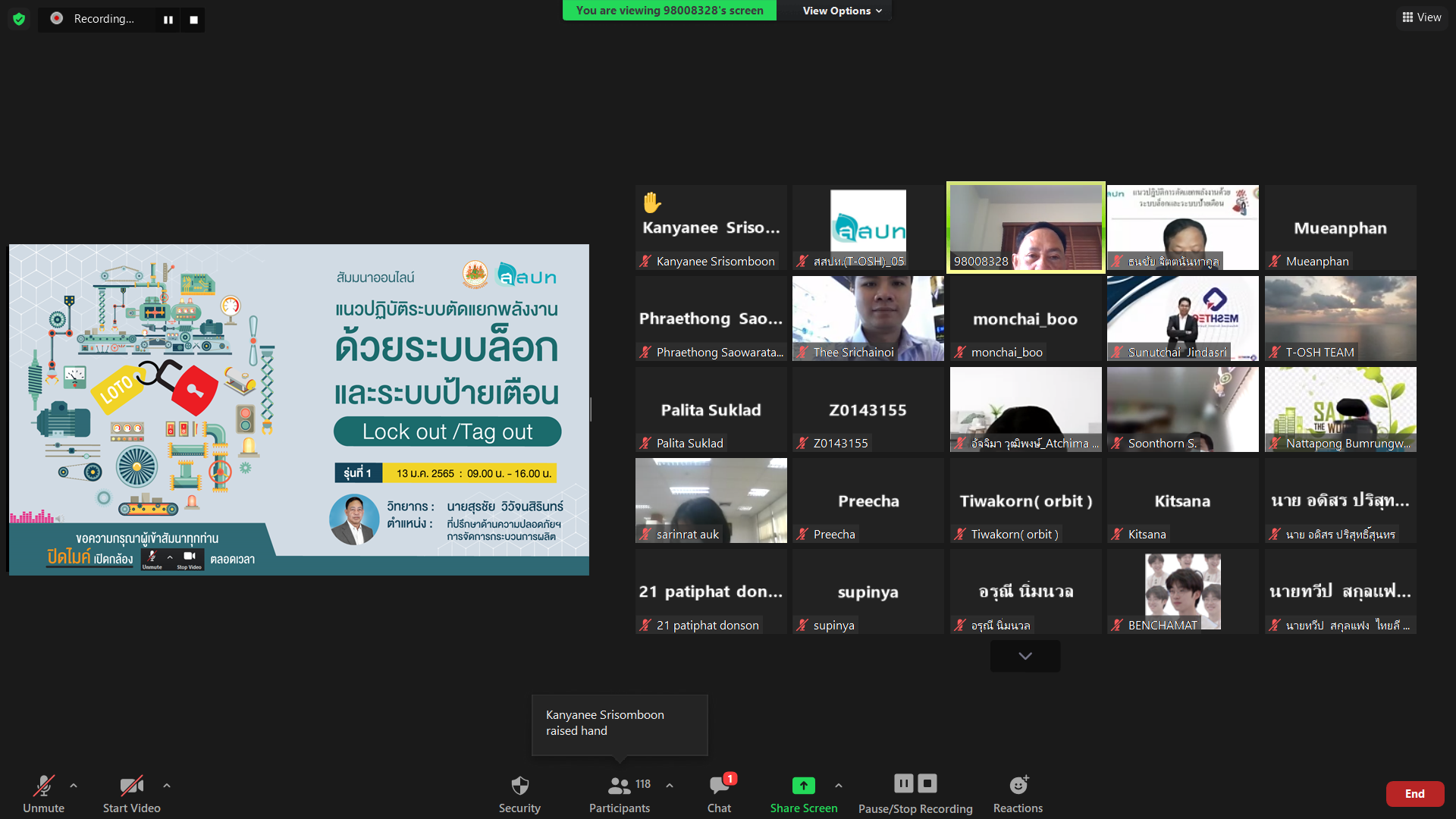The width and height of the screenshot is (1456, 819).
Task: Click the muted mic icon on supinya's tile
Action: pos(802,625)
